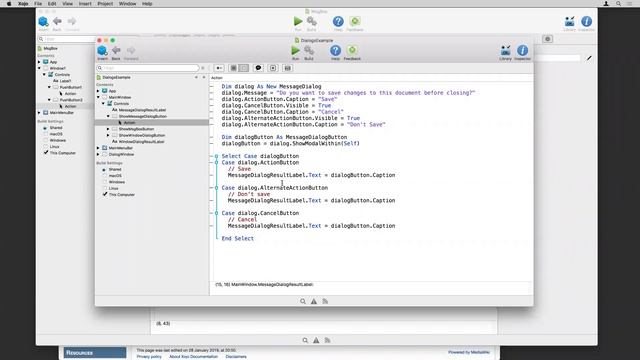640x360 pixels.
Task: Open Inspector in DialogExample toolbar
Action: pyautogui.click(x=522, y=51)
